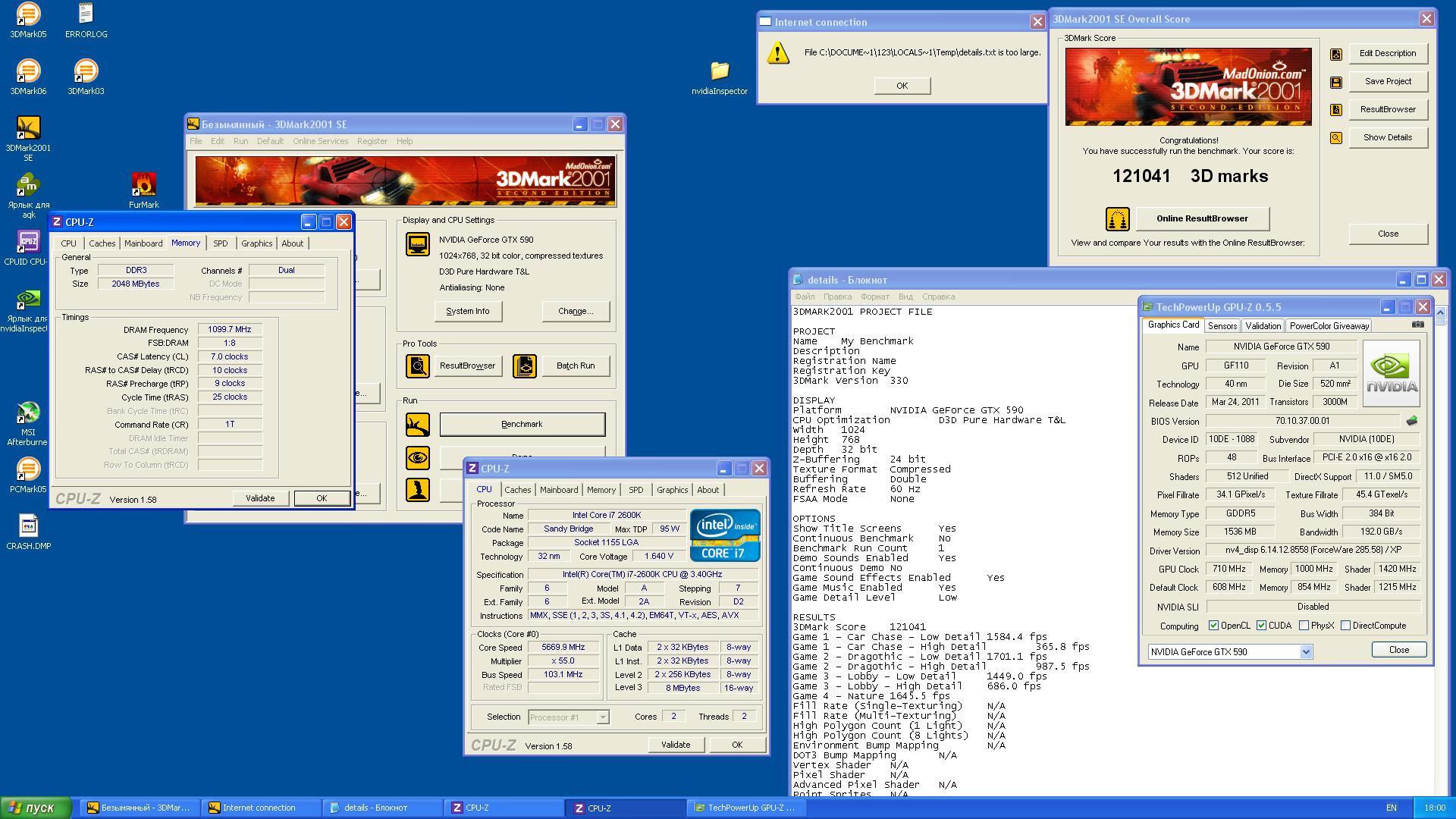Switch to TechPowerUp GPU-Z taskbar item
1456x819 pixels.
coord(746,808)
